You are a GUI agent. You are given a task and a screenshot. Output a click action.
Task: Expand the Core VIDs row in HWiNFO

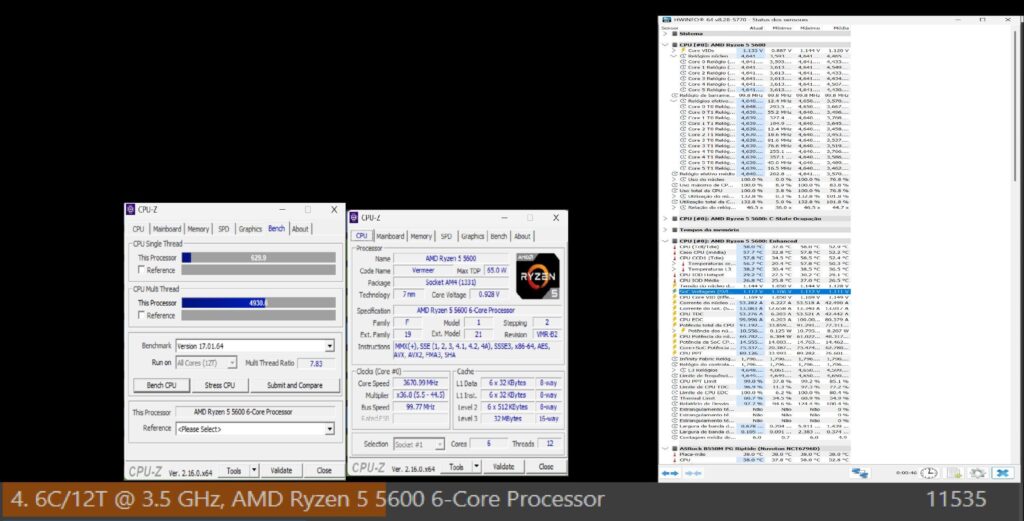675,50
